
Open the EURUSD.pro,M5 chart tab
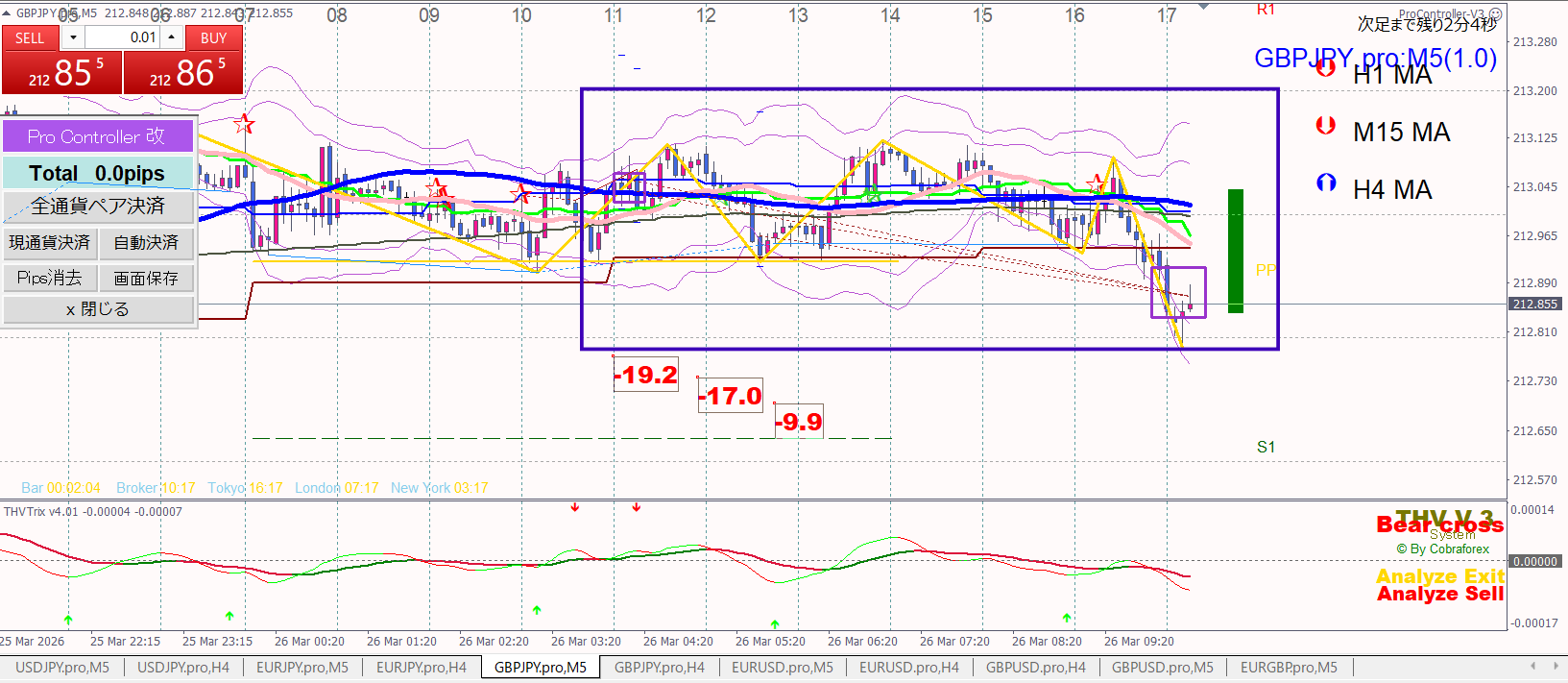782,668
